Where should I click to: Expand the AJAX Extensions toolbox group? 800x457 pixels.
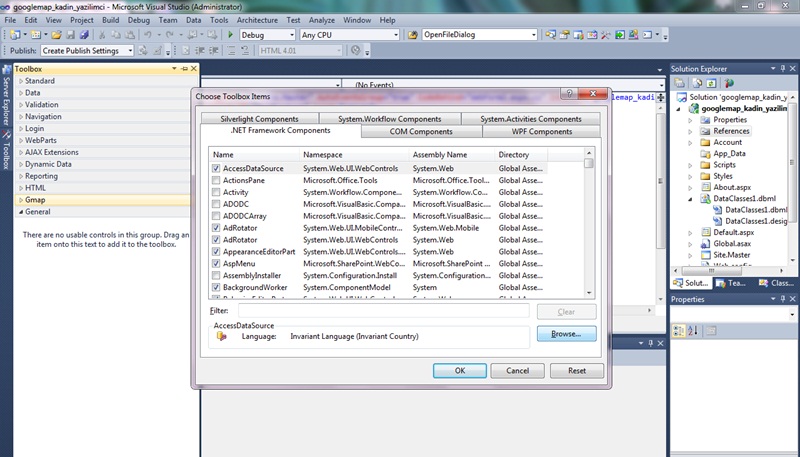21,152
